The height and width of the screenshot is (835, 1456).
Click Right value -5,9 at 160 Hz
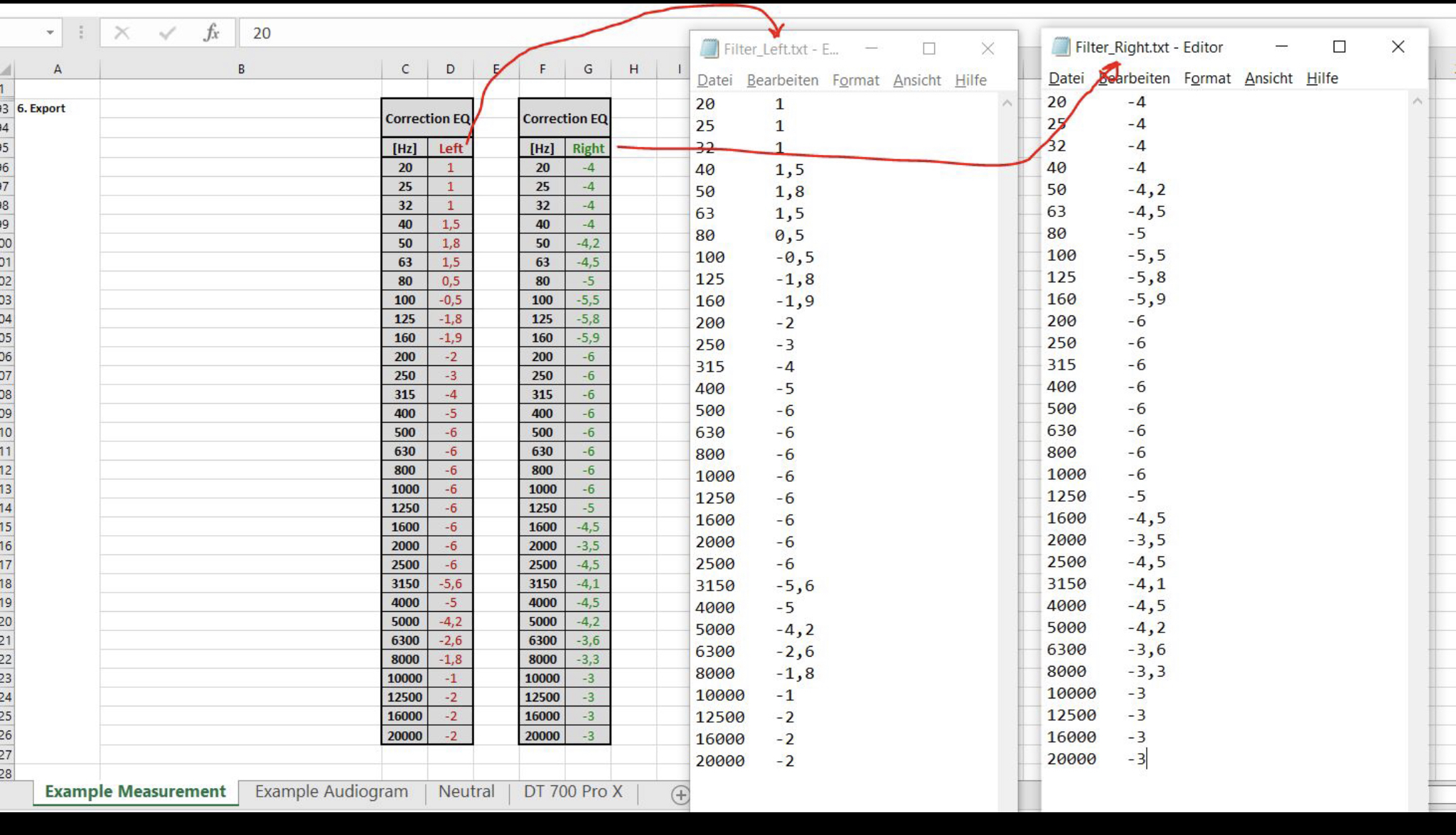(x=588, y=338)
